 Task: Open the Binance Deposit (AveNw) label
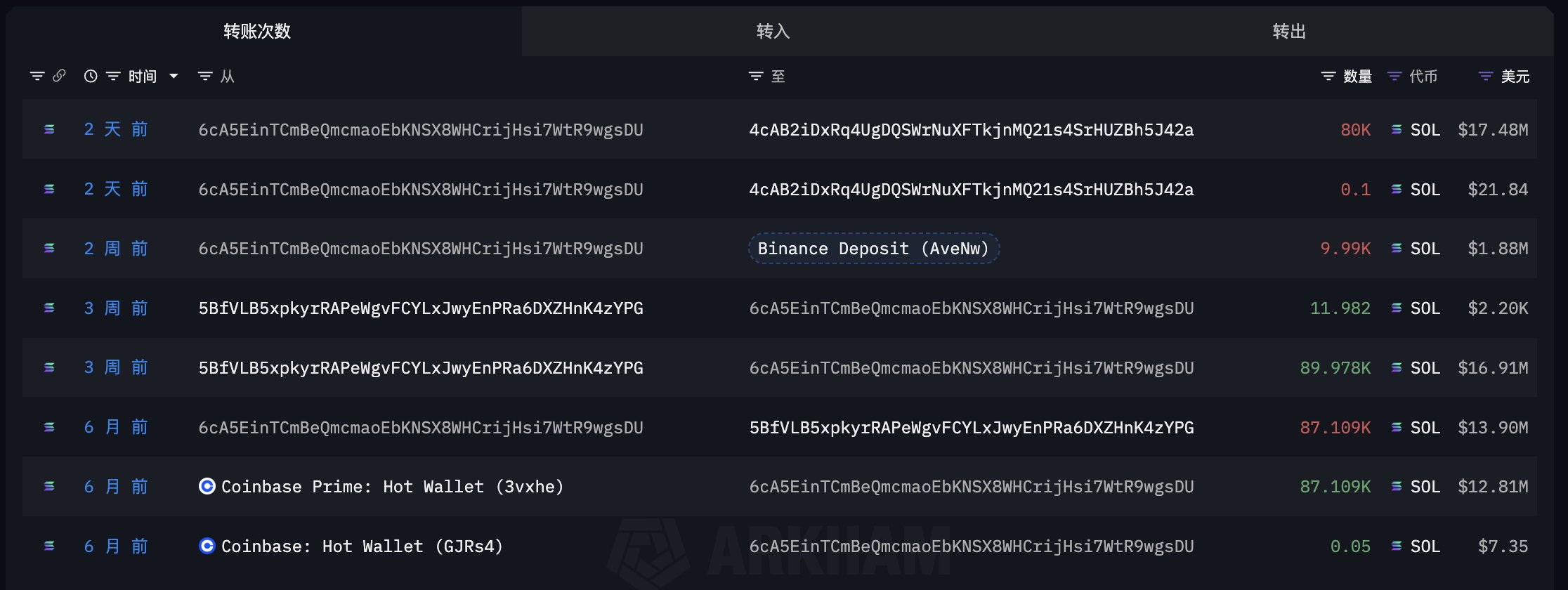[873, 249]
